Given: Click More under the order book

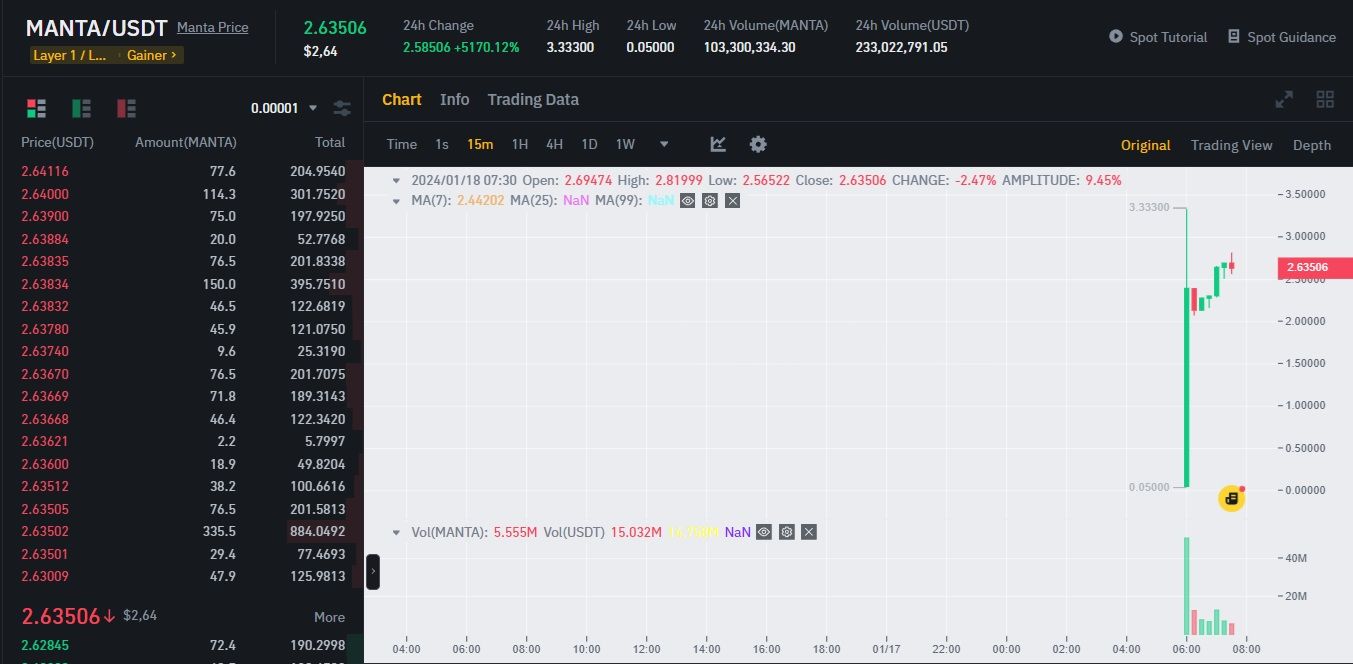Looking at the screenshot, I should point(329,617).
